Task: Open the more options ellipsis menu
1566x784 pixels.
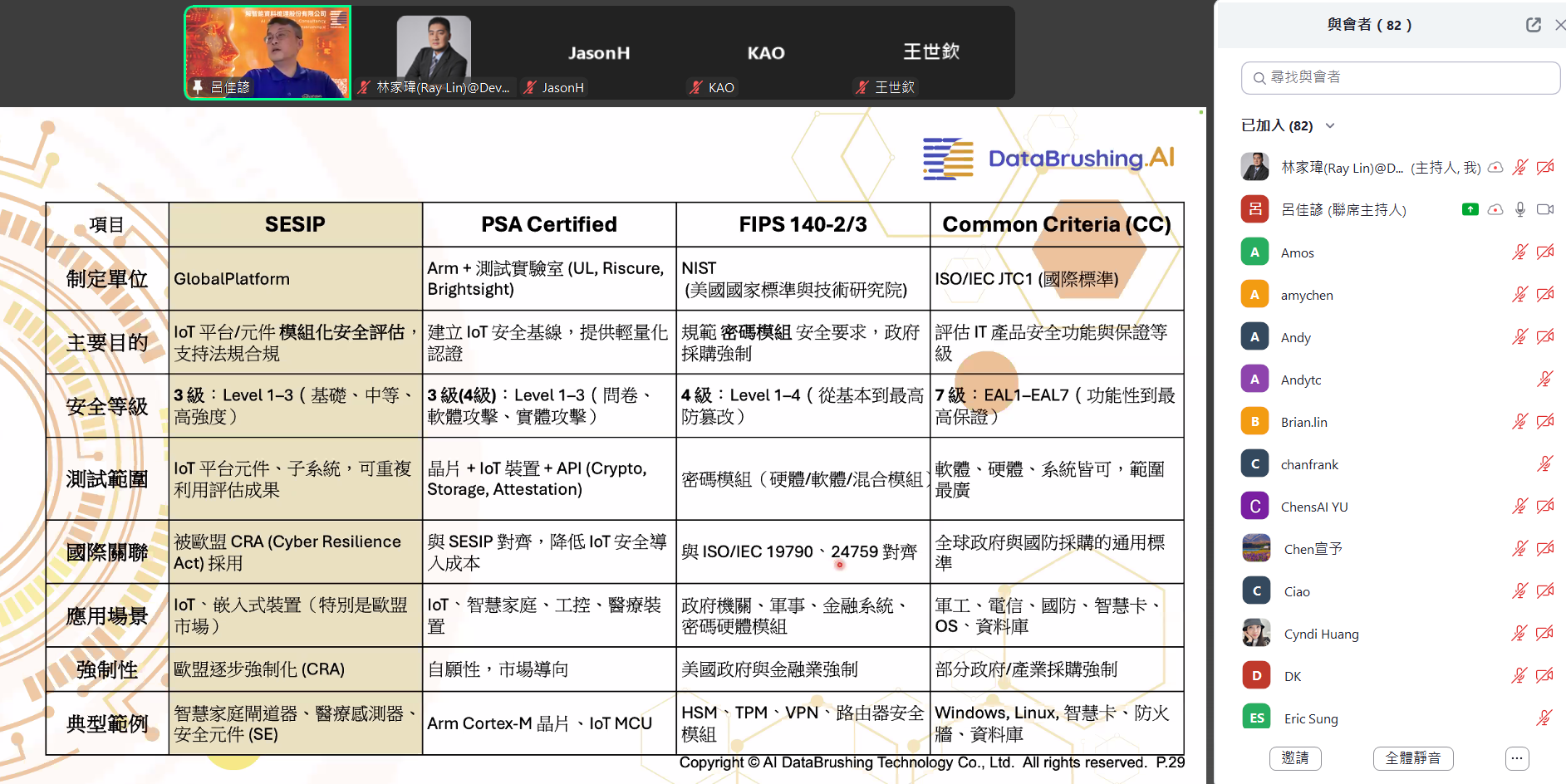Action: click(1516, 757)
